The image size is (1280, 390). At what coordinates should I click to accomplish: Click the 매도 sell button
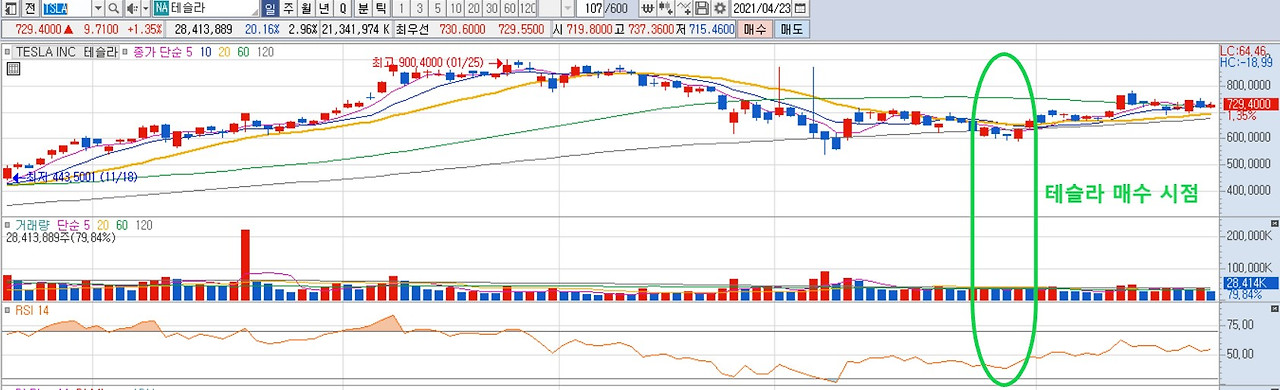792,29
